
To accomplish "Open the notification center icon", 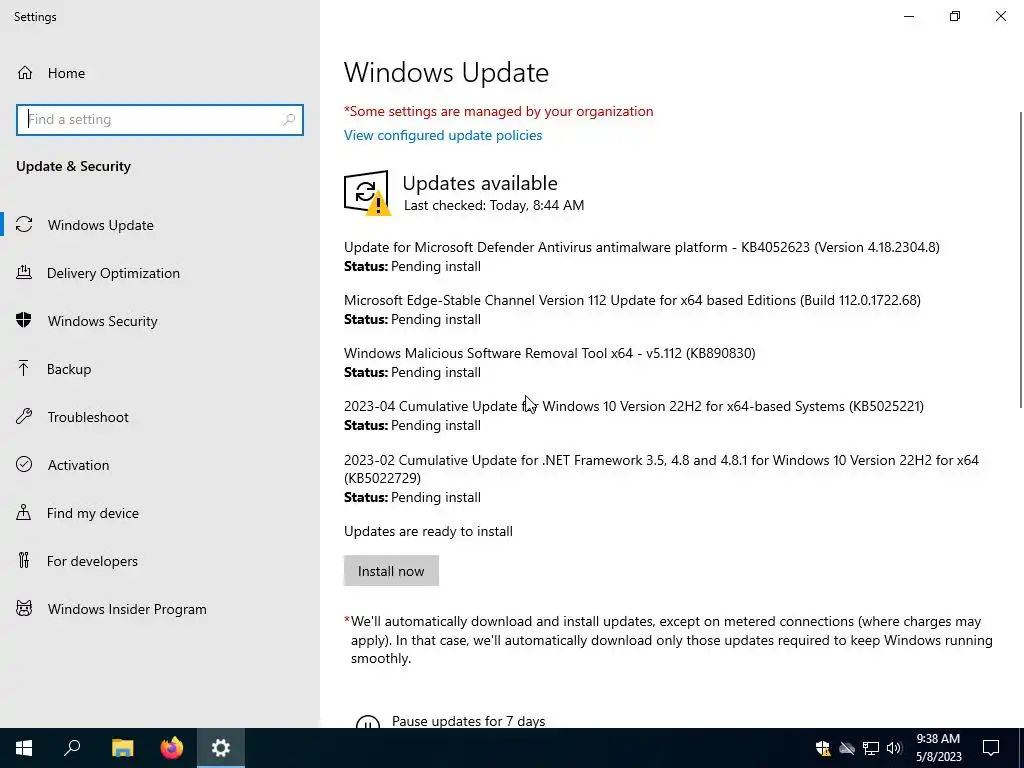I will pyautogui.click(x=991, y=748).
